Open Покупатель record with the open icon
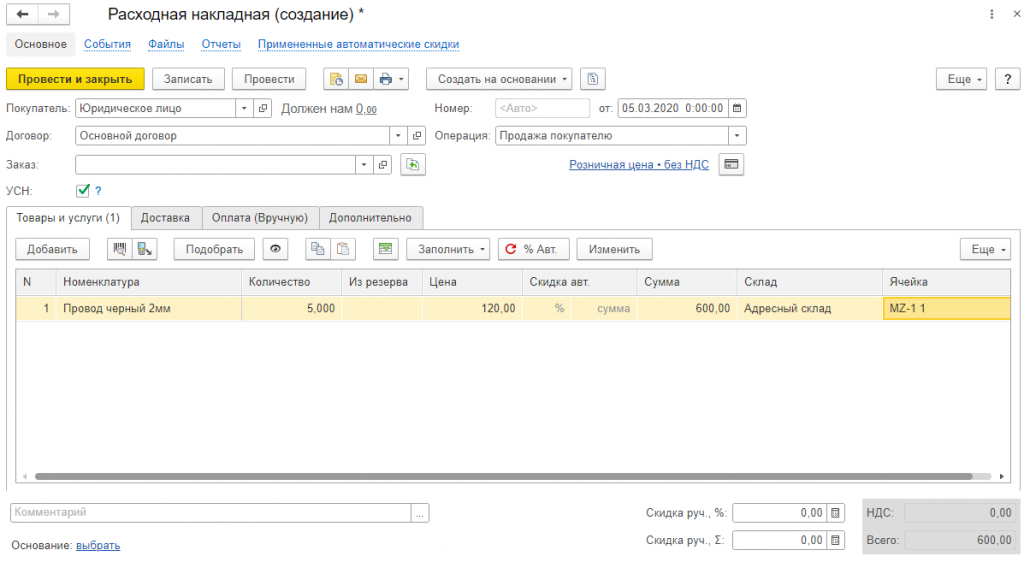Viewport: 1024px width, 562px height. pos(263,108)
